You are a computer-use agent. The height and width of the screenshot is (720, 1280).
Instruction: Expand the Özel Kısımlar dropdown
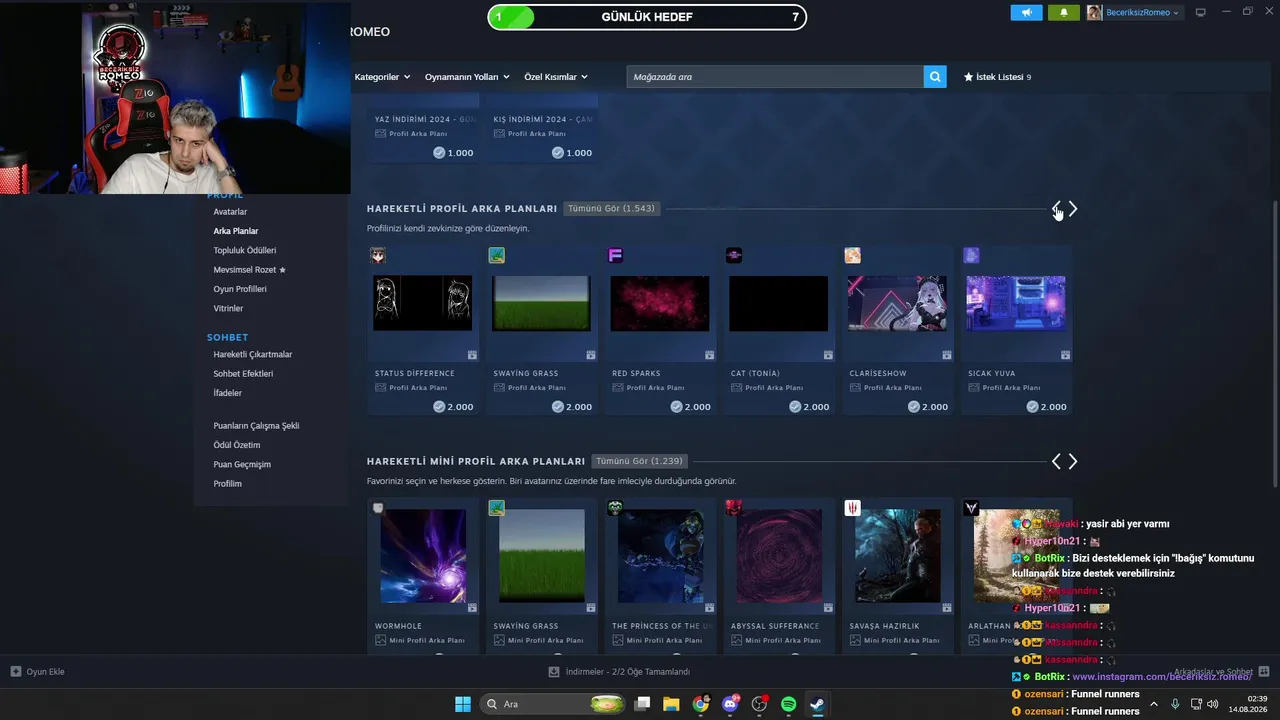[x=556, y=77]
